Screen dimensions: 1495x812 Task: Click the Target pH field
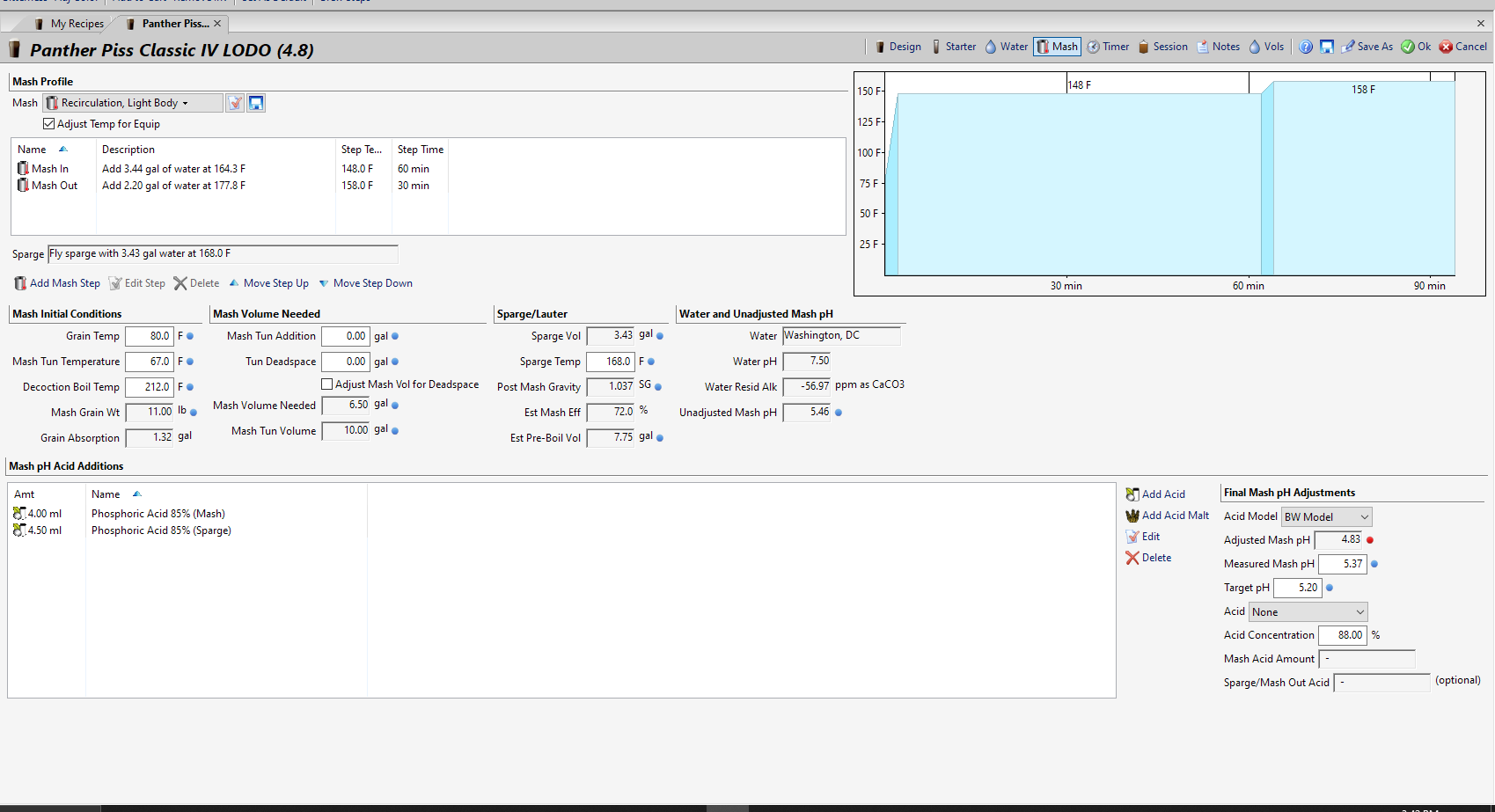[1298, 588]
